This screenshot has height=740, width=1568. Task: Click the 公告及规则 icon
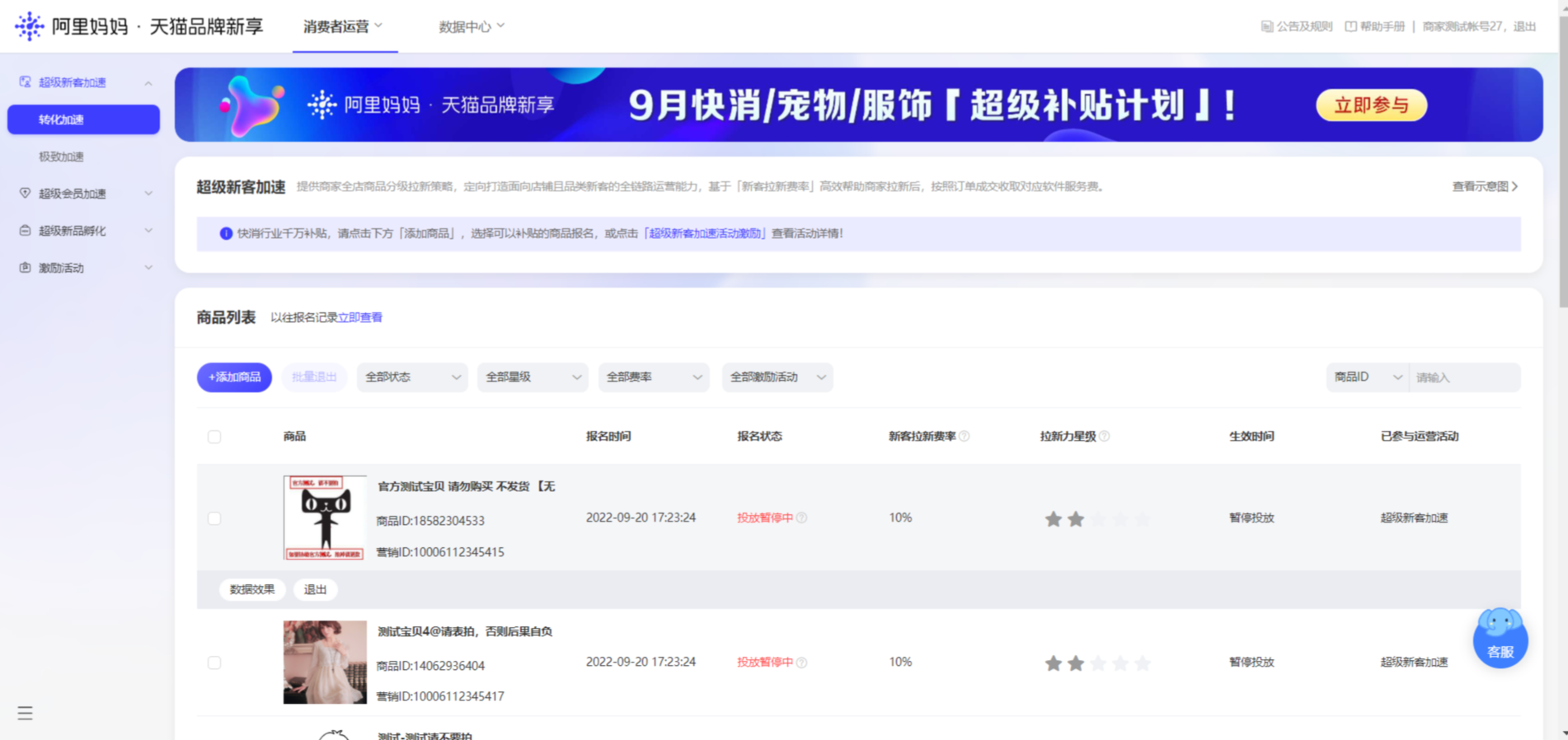point(1266,26)
